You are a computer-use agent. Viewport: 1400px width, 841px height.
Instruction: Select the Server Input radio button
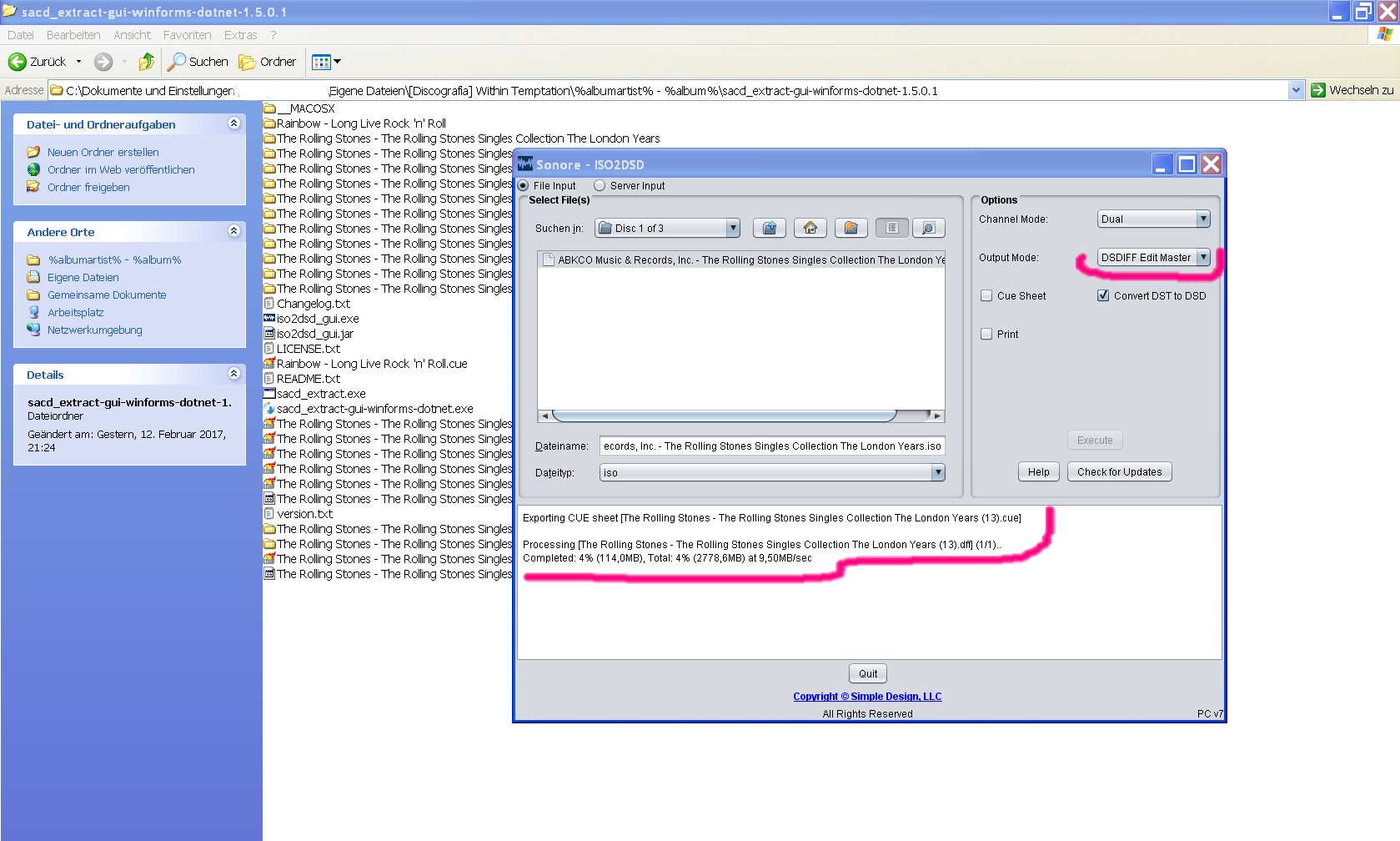[600, 185]
